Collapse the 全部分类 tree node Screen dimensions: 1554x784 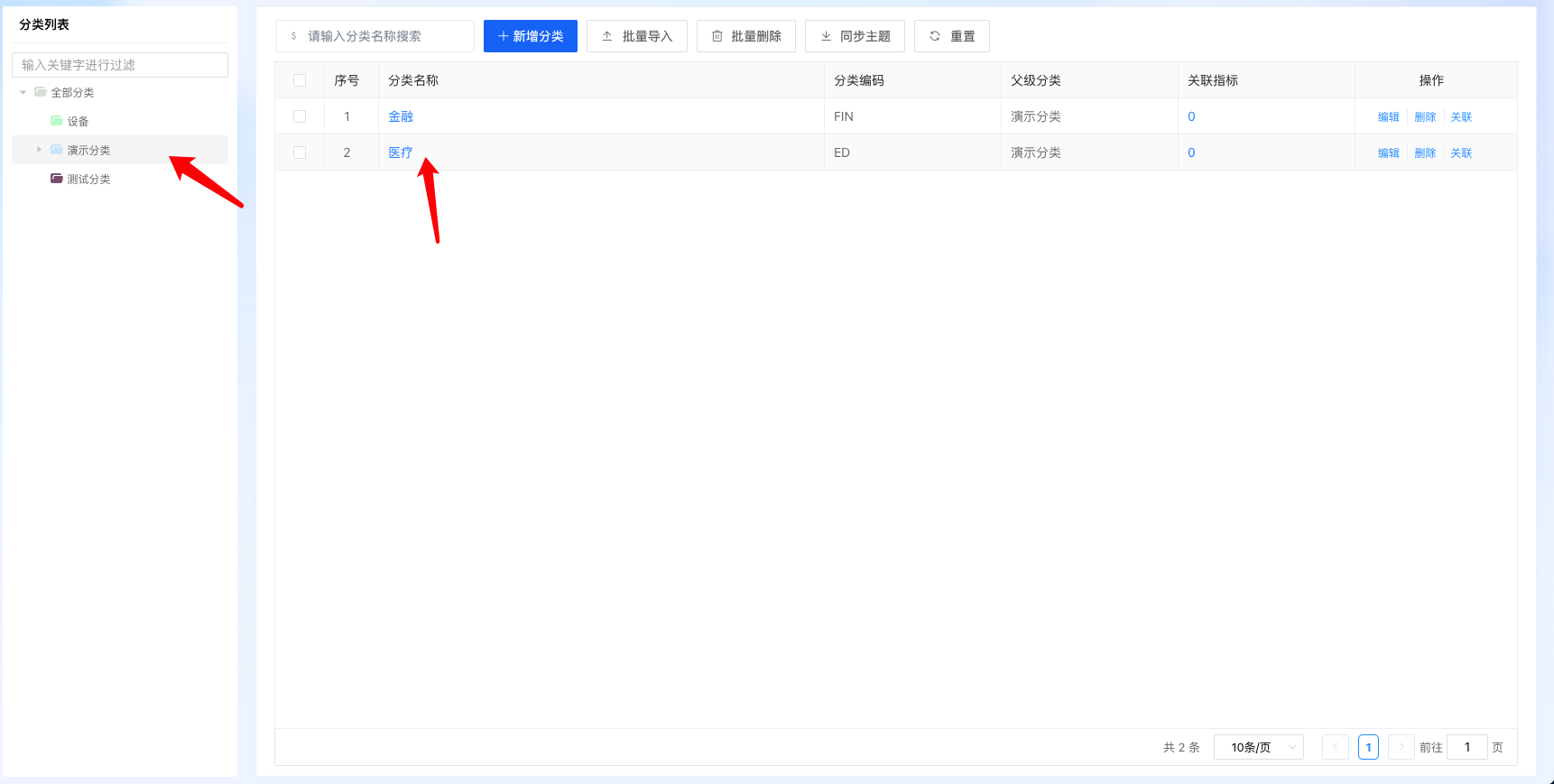[23, 92]
